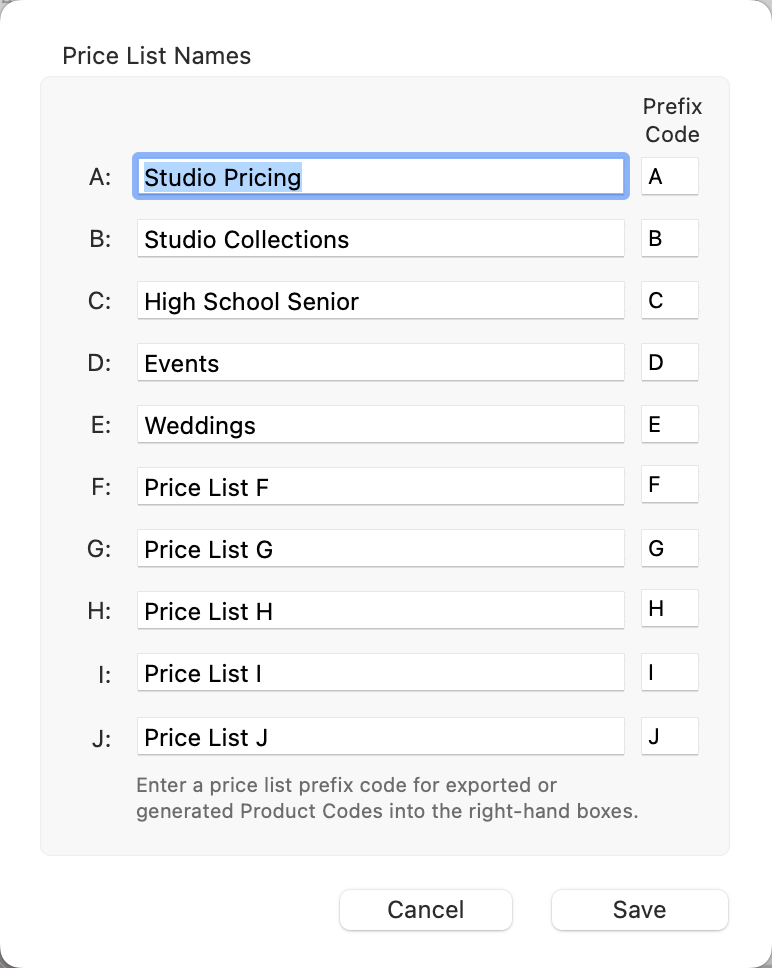This screenshot has height=968, width=772.
Task: Focus prefix code box containing G
Action: (669, 548)
